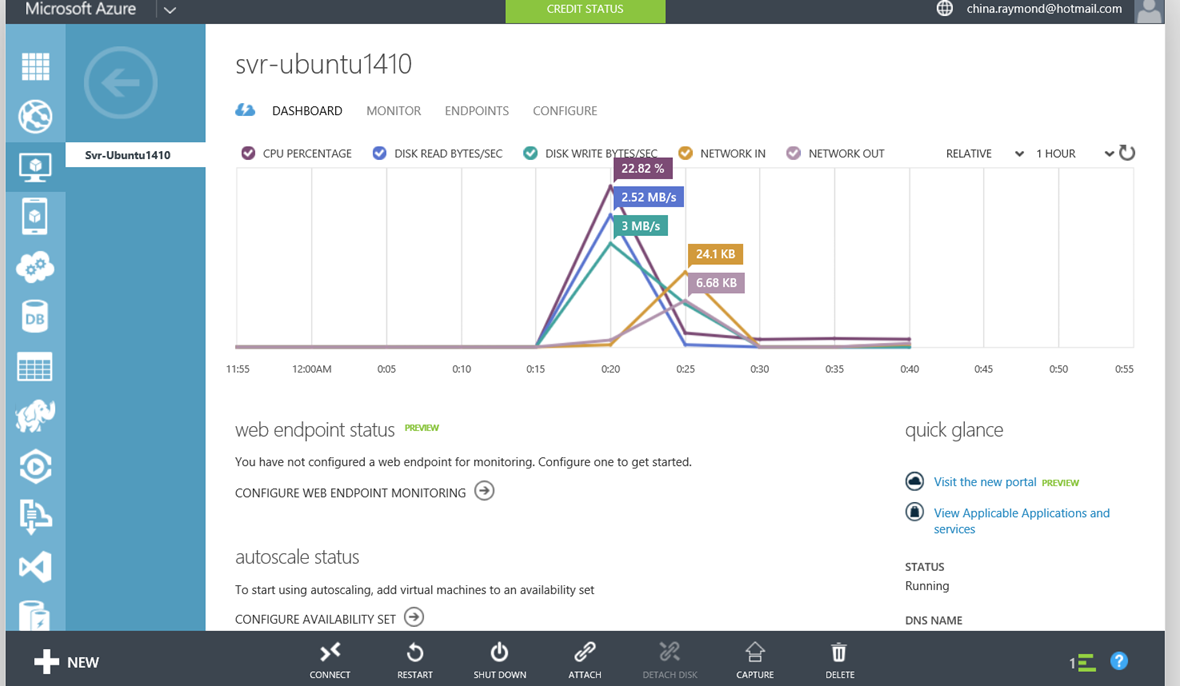
Task: Click CONFIGURE WEB ENDPOINT MONITORING link
Action: click(364, 492)
